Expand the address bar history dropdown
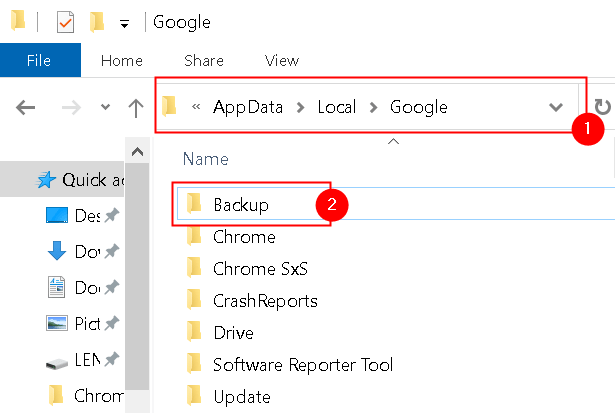 (x=556, y=108)
